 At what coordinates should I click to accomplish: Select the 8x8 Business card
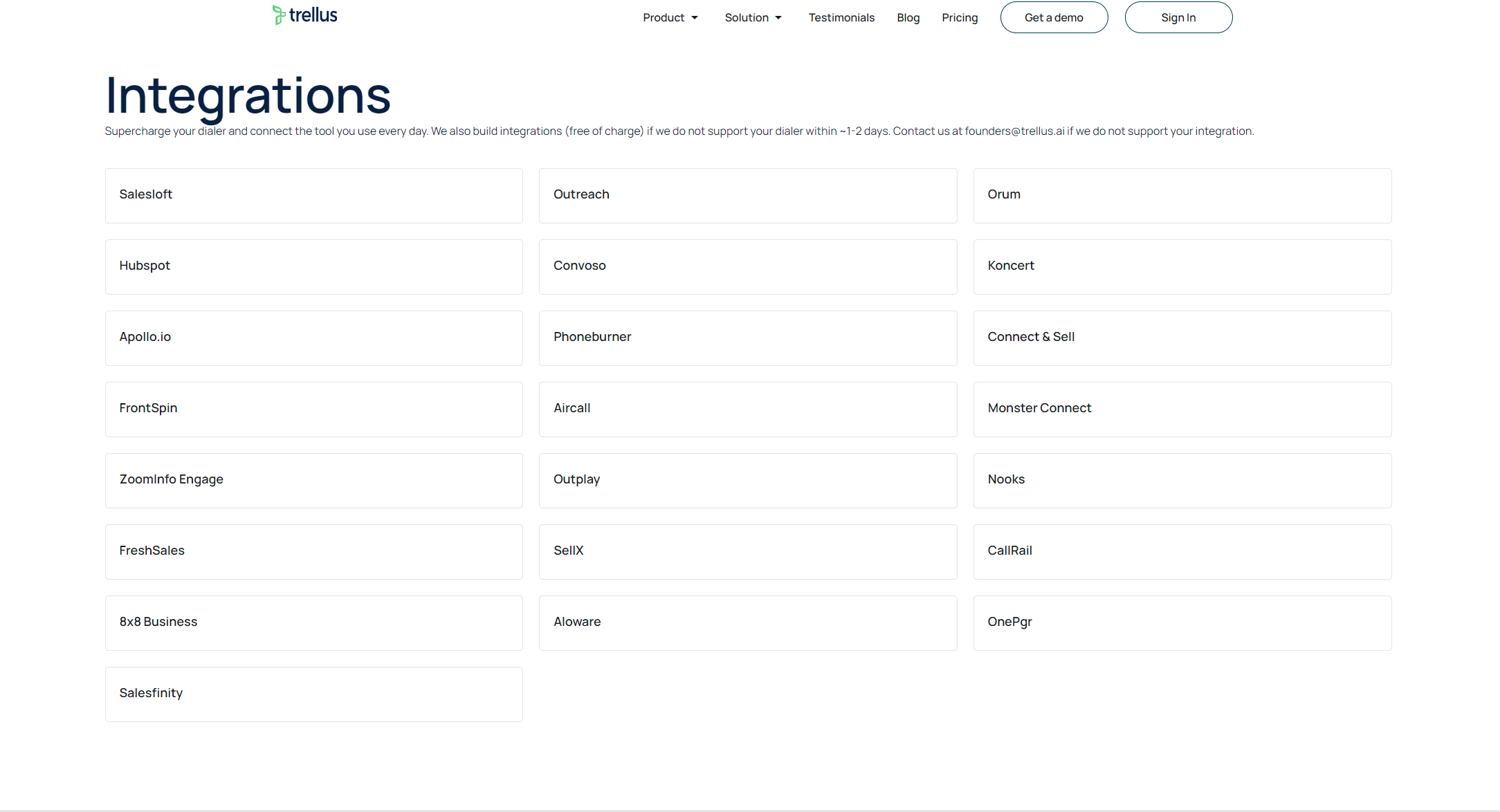coord(314,623)
